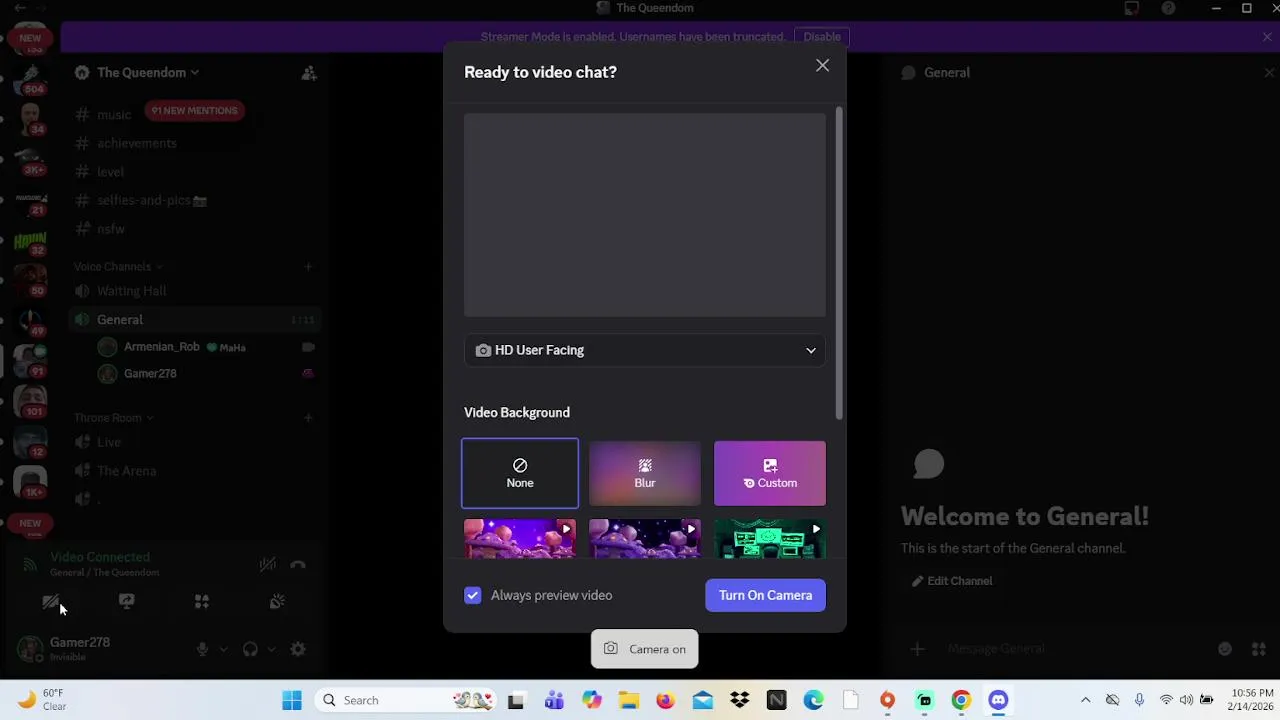1280x720 pixels.
Task: Open the achievements text channel
Action: [x=137, y=143]
